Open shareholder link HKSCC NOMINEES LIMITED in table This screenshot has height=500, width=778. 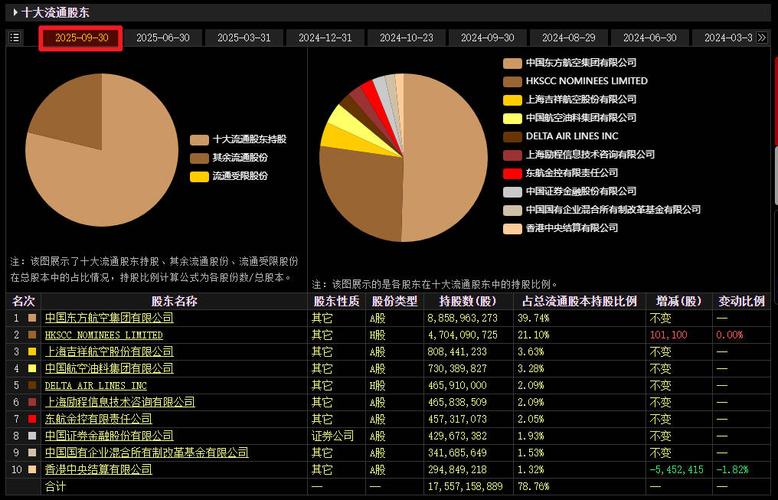(104, 335)
